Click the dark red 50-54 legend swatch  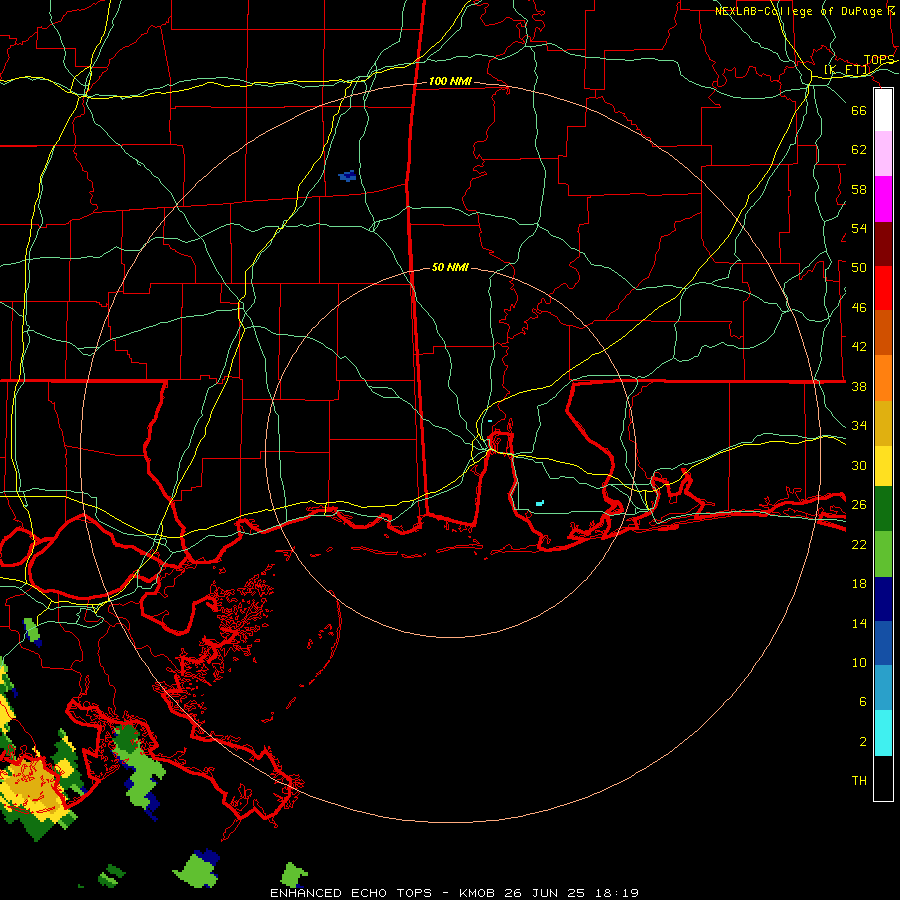[883, 245]
